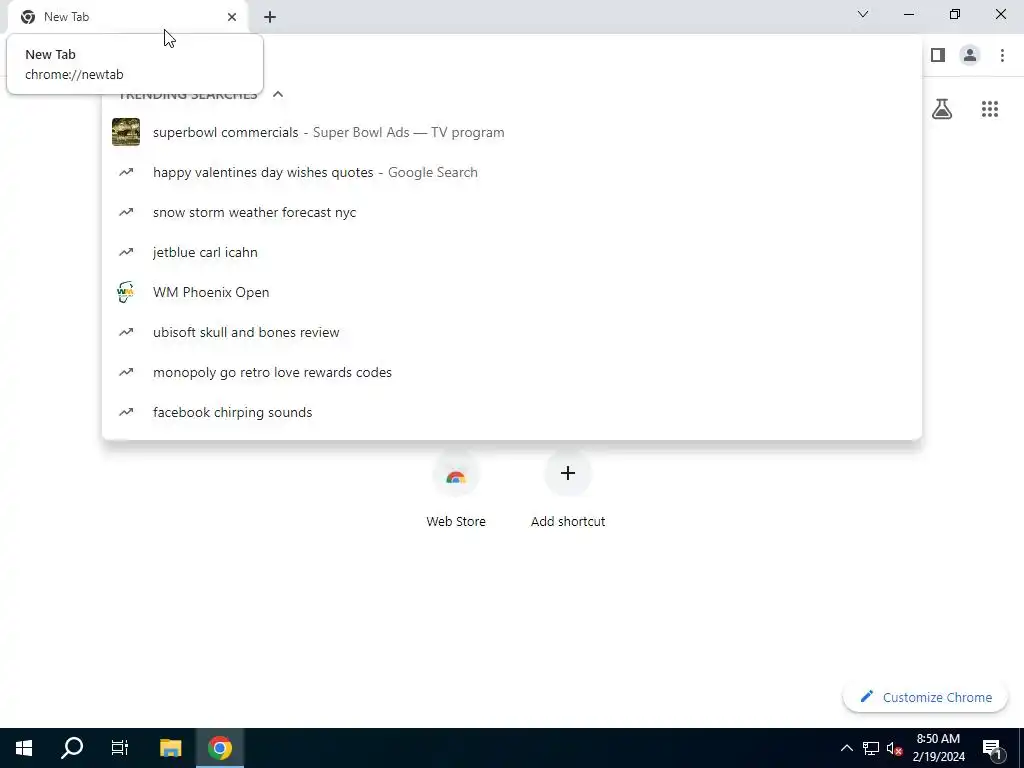Launch File Explorer from the taskbar
Screen dimensions: 1024x768
point(170,748)
